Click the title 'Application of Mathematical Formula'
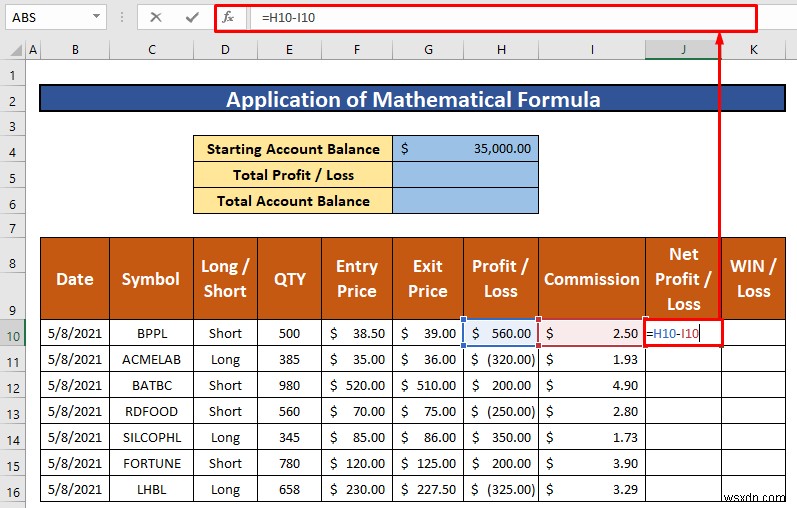Viewport: 797px width, 508px height. 413,99
